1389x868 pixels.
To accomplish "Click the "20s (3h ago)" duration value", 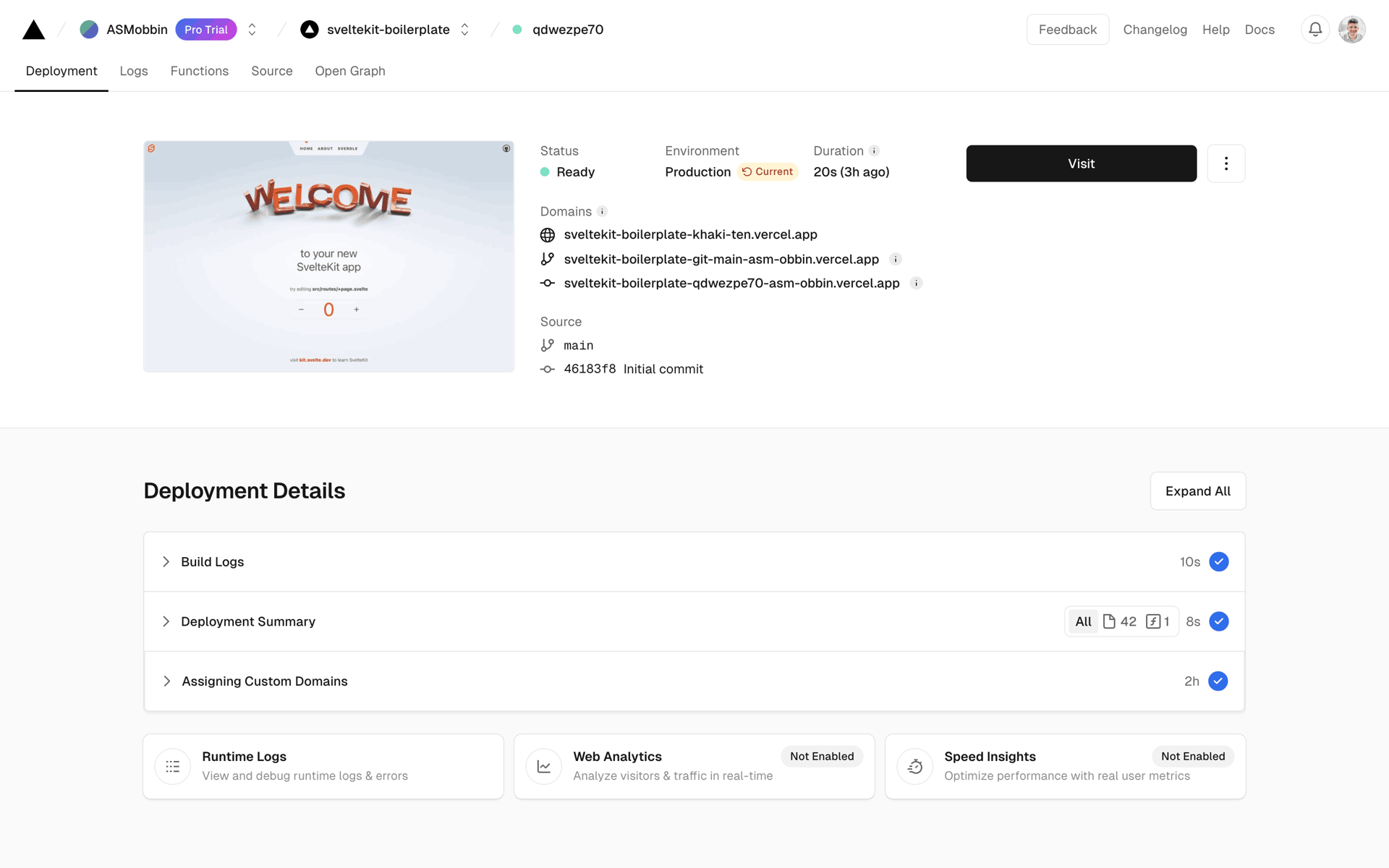I will [851, 172].
